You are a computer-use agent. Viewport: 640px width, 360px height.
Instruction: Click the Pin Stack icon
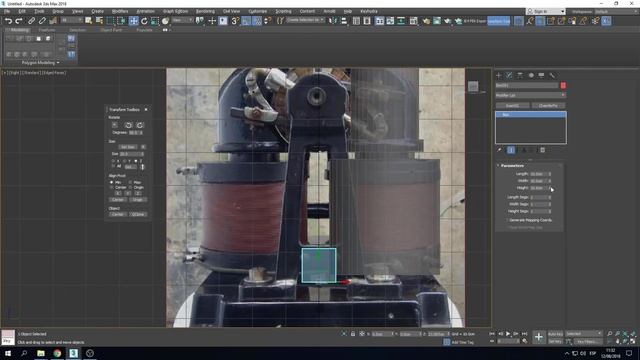coord(499,150)
